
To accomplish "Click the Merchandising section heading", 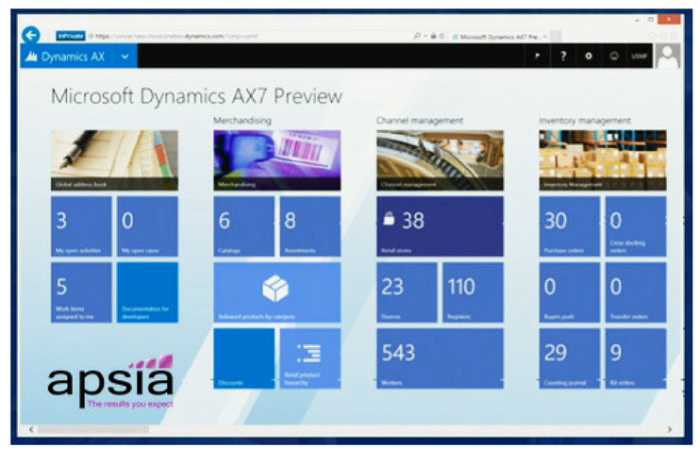I will pos(242,121).
